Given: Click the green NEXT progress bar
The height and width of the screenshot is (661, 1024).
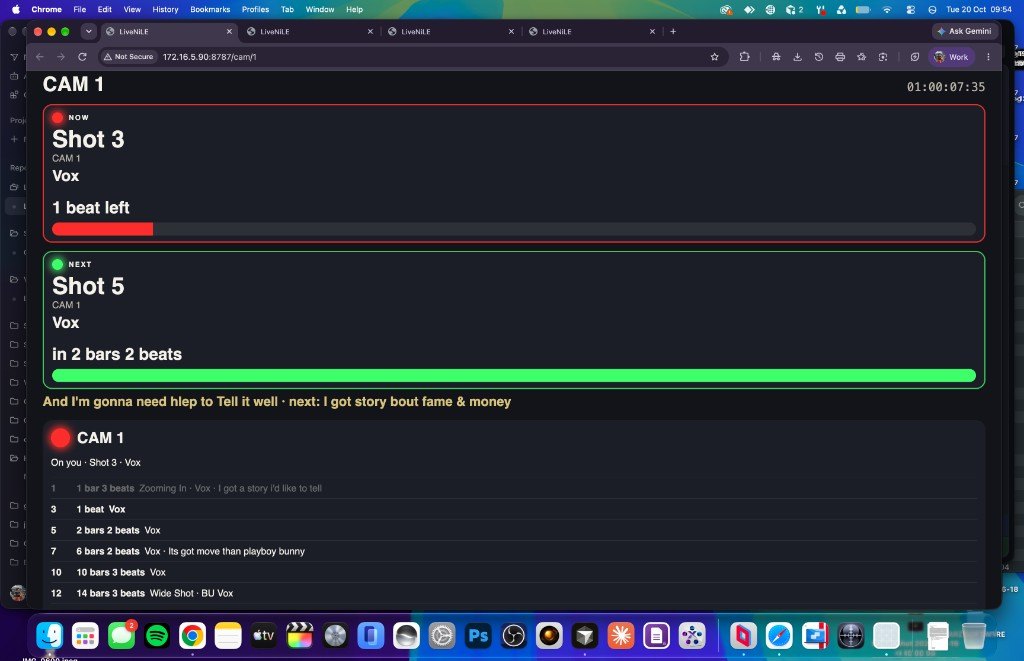Looking at the screenshot, I should tap(514, 376).
